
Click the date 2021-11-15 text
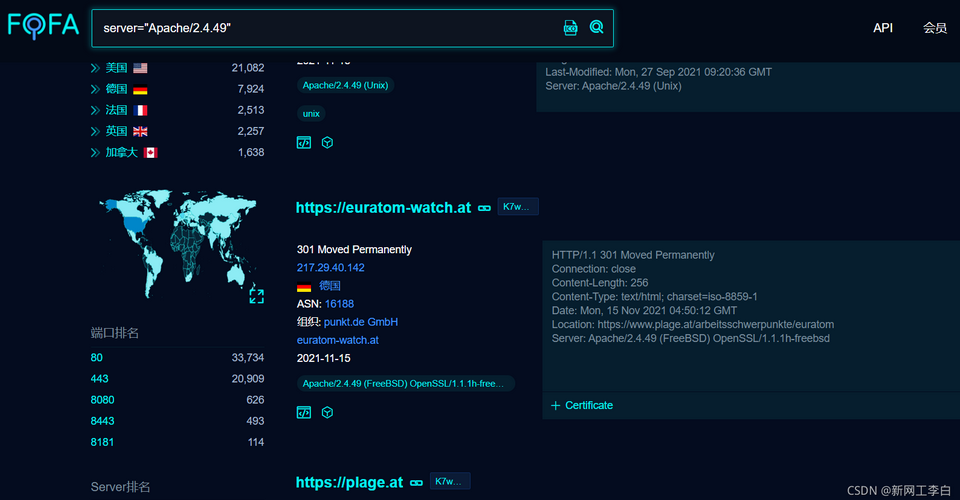pyautogui.click(x=323, y=359)
